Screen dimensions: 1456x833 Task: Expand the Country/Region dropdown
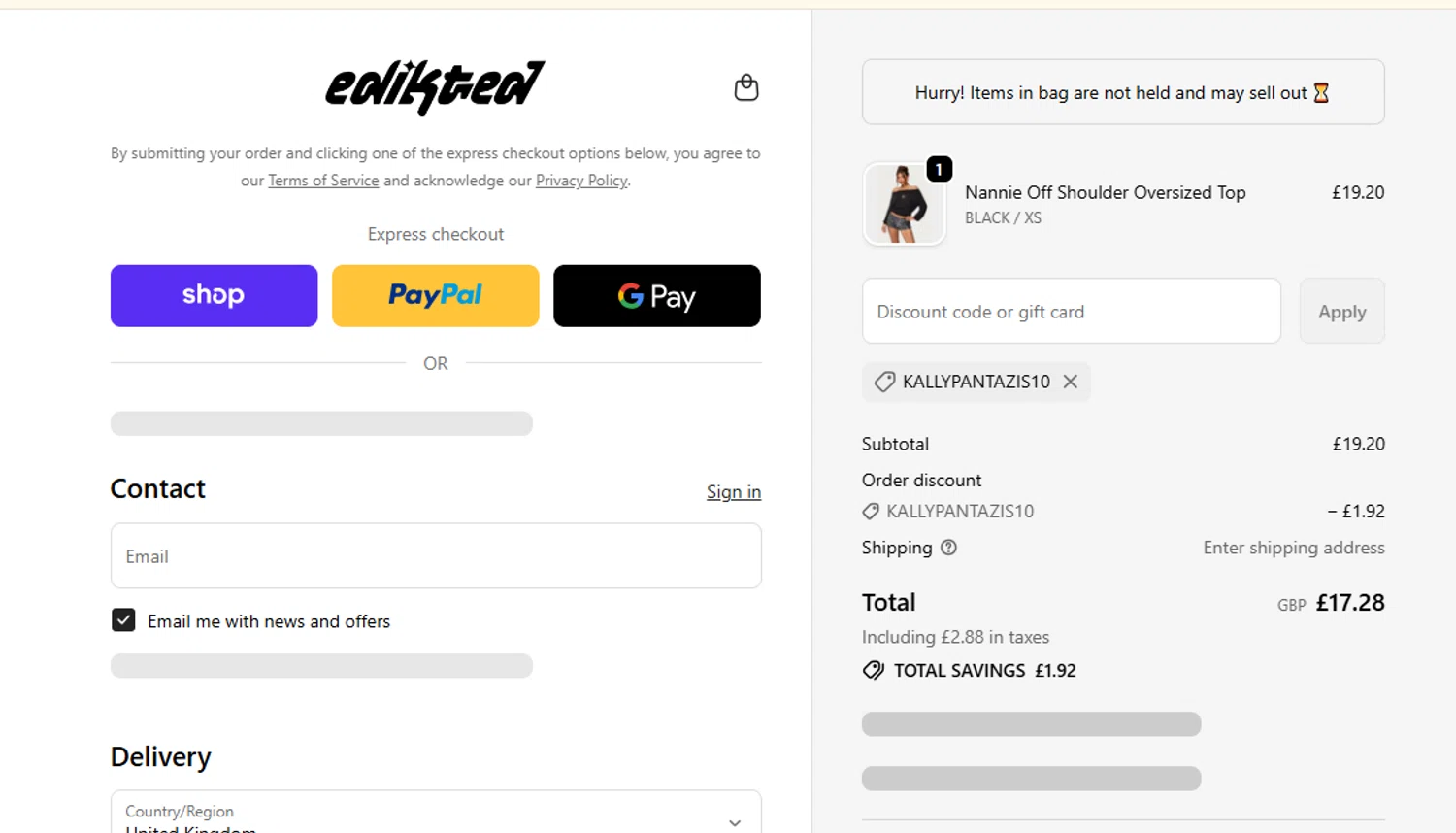pos(734,821)
